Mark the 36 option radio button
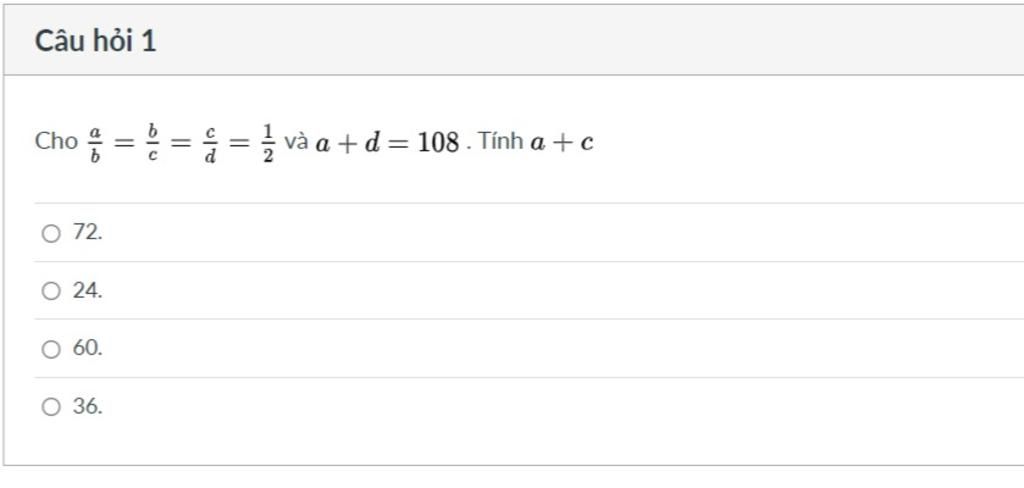The width and height of the screenshot is (1024, 488). click(51, 407)
